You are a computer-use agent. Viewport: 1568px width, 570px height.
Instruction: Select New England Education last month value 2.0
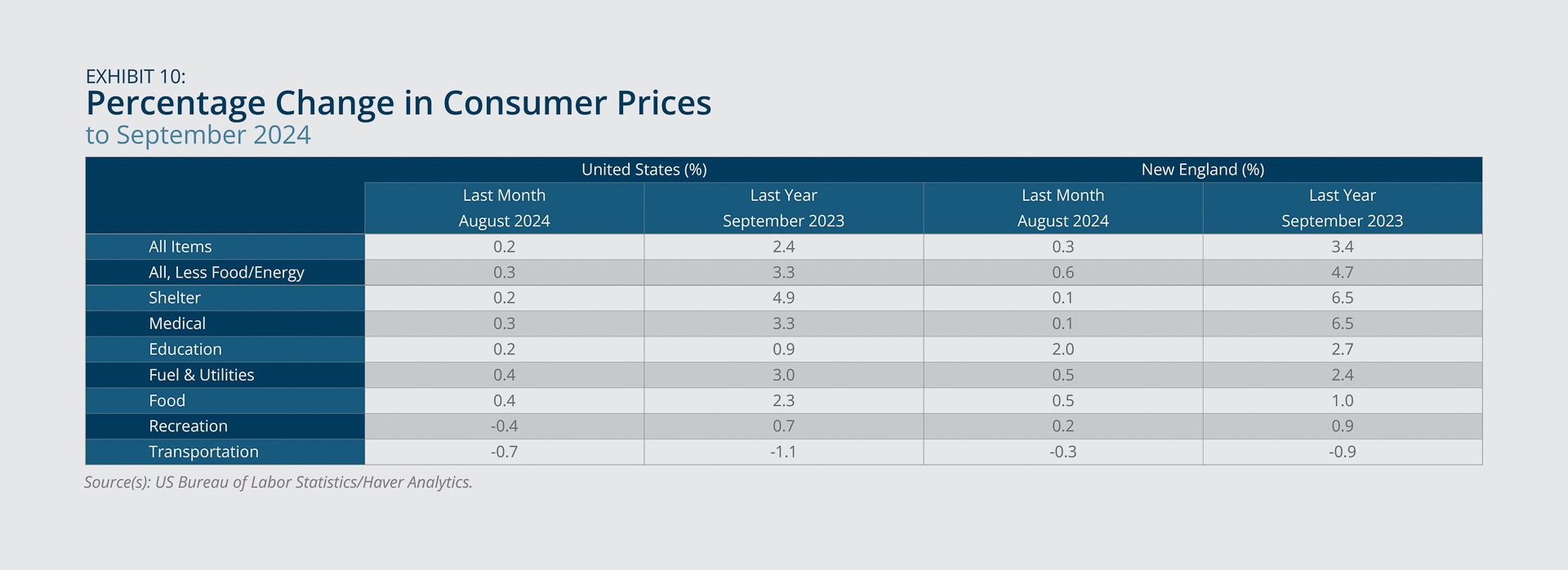pyautogui.click(x=1063, y=350)
